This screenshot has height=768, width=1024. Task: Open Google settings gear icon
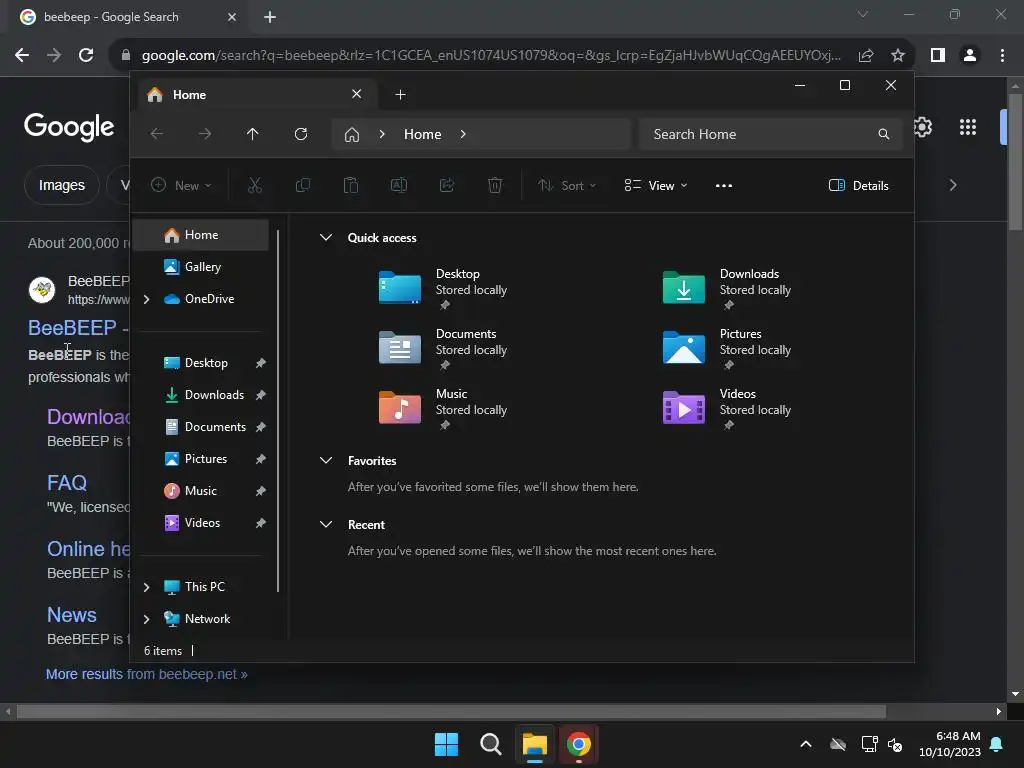(922, 127)
